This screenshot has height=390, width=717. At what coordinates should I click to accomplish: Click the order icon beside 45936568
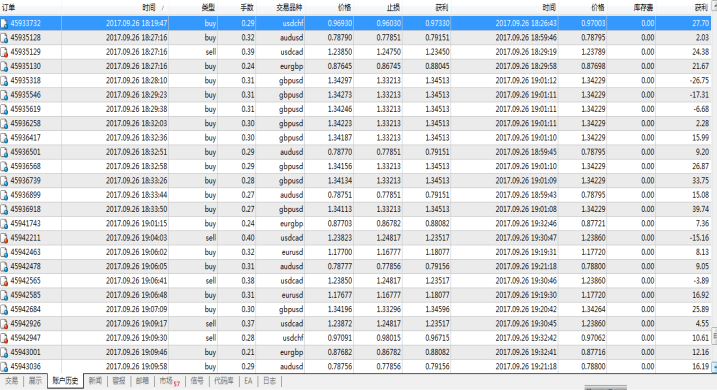click(4, 166)
